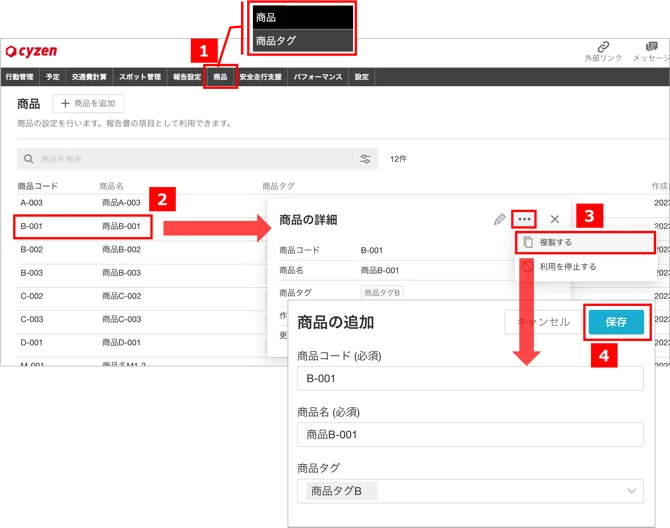The image size is (670, 528).
Task: Click the search filter sliders icon
Action: [365, 159]
